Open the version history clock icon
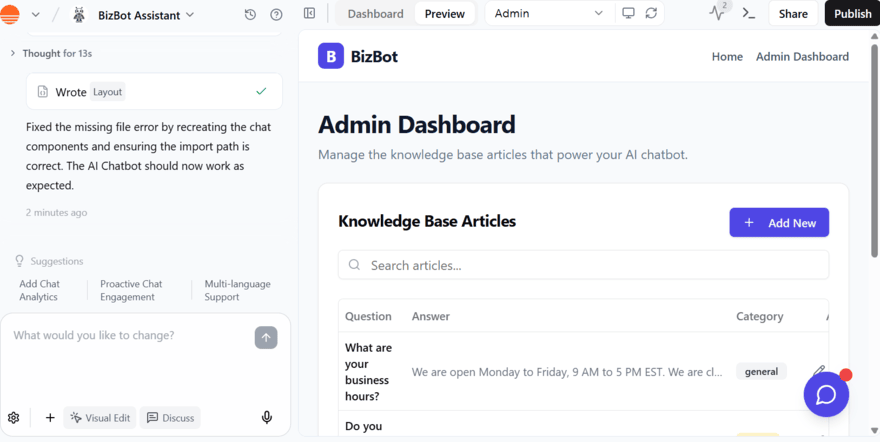Screen dimensions: 880x442 coord(250,15)
